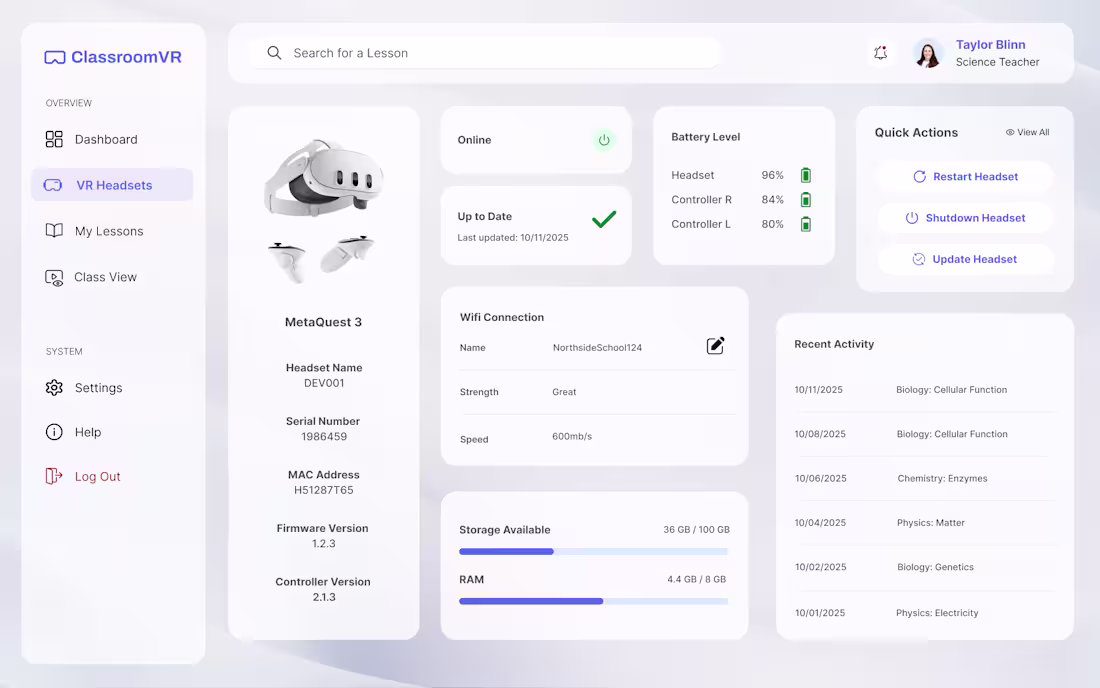This screenshot has width=1100, height=688.
Task: Click the wifi Speed 600mb/s value
Action: click(572, 436)
